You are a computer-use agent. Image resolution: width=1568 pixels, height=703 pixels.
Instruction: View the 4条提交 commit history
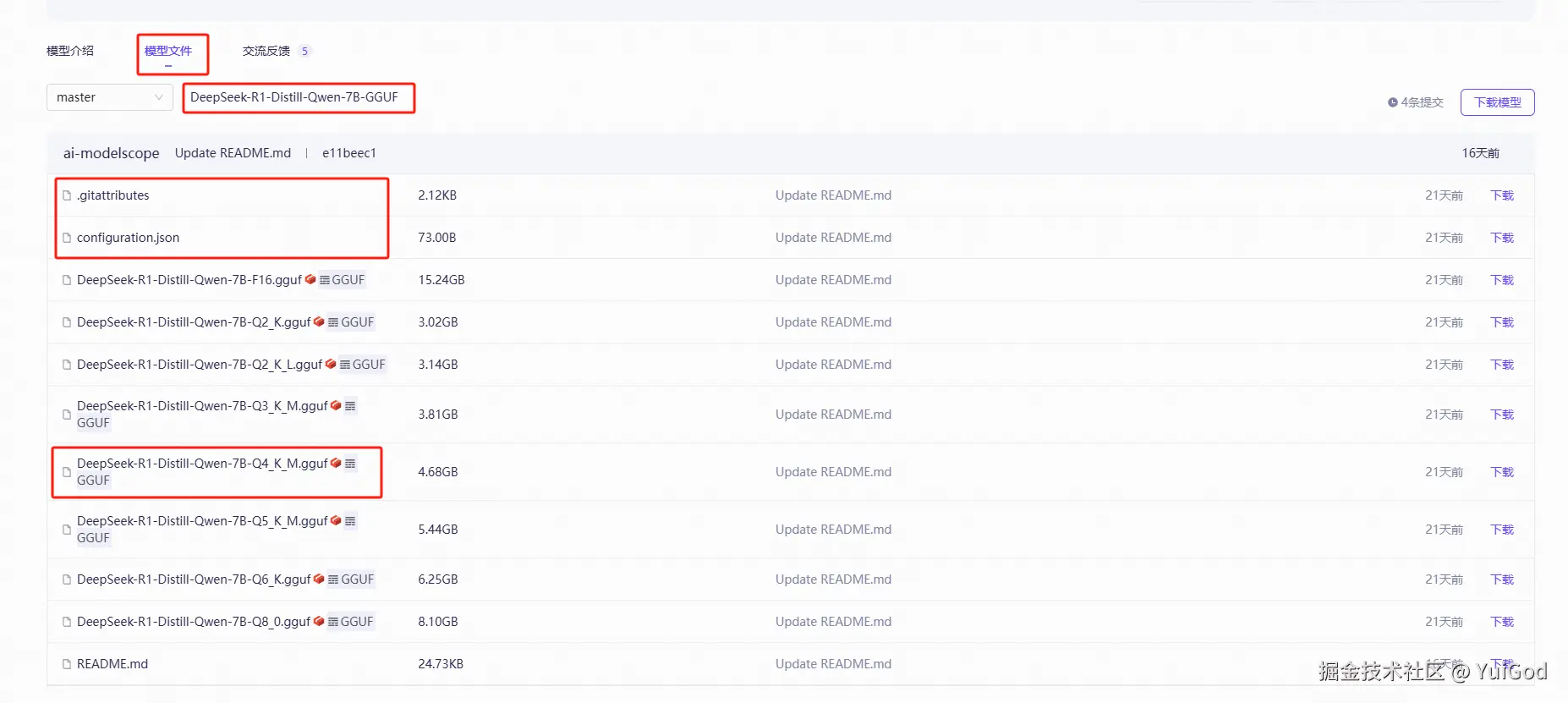click(x=1416, y=102)
